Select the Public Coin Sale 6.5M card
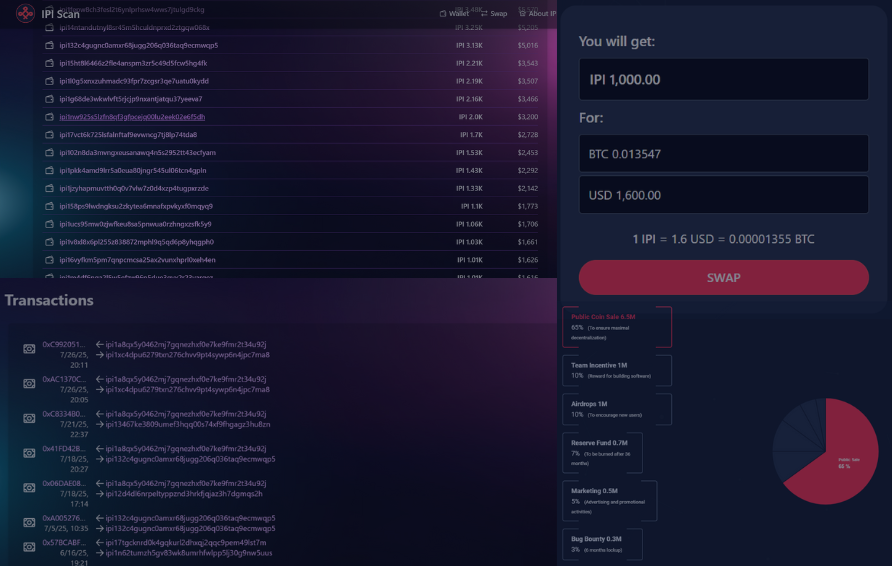Image resolution: width=892 pixels, height=566 pixels. coord(617,326)
